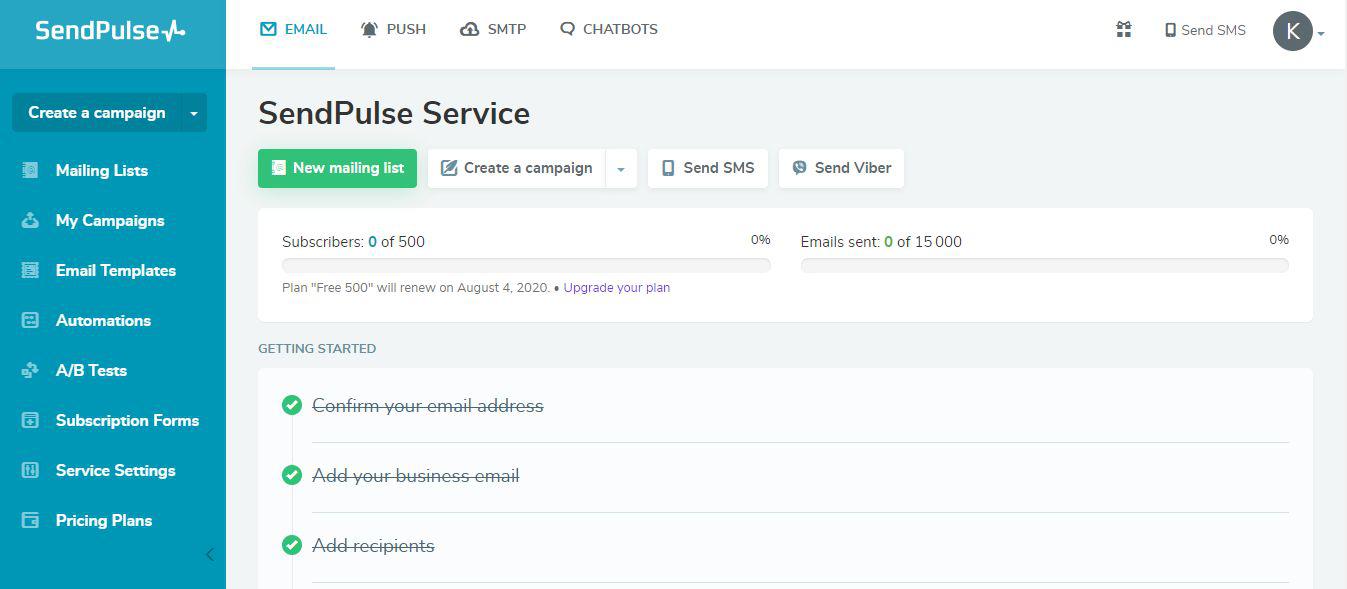Switch to the CHATBOTS tab
The image size is (1347, 589).
click(x=608, y=30)
